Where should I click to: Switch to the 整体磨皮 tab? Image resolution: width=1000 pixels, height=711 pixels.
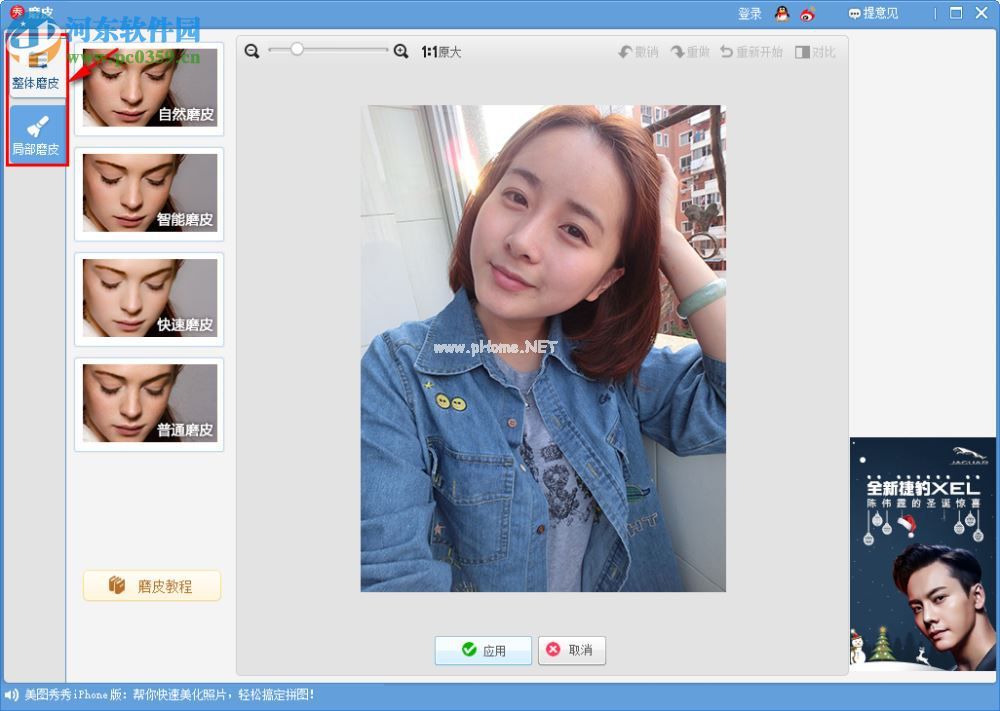36,72
